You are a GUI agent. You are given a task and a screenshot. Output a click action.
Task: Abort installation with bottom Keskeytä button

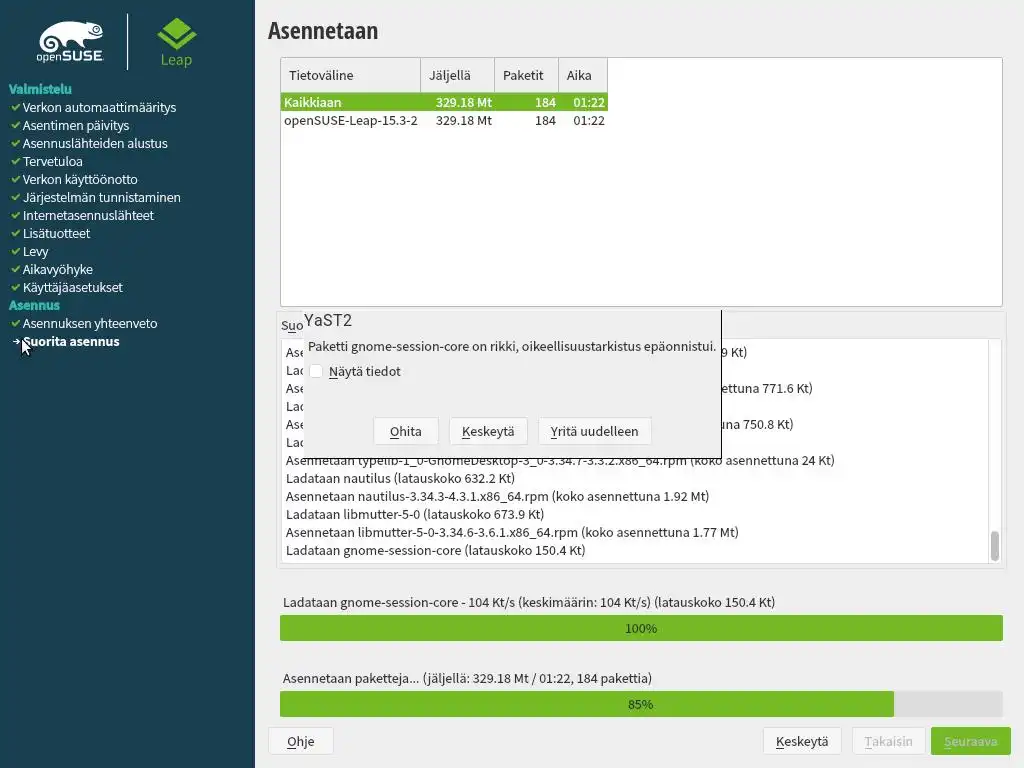click(802, 741)
